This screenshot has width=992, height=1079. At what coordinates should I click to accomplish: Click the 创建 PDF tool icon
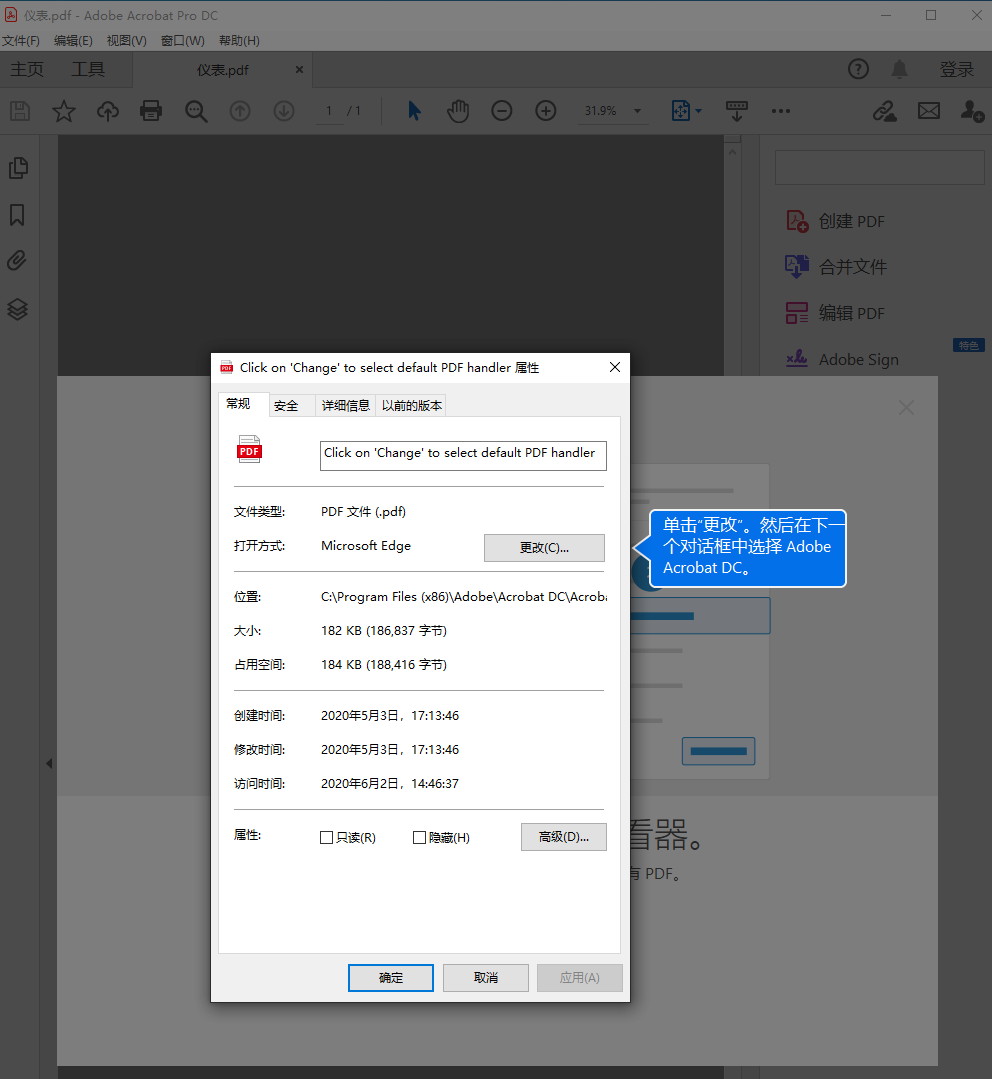pos(797,221)
